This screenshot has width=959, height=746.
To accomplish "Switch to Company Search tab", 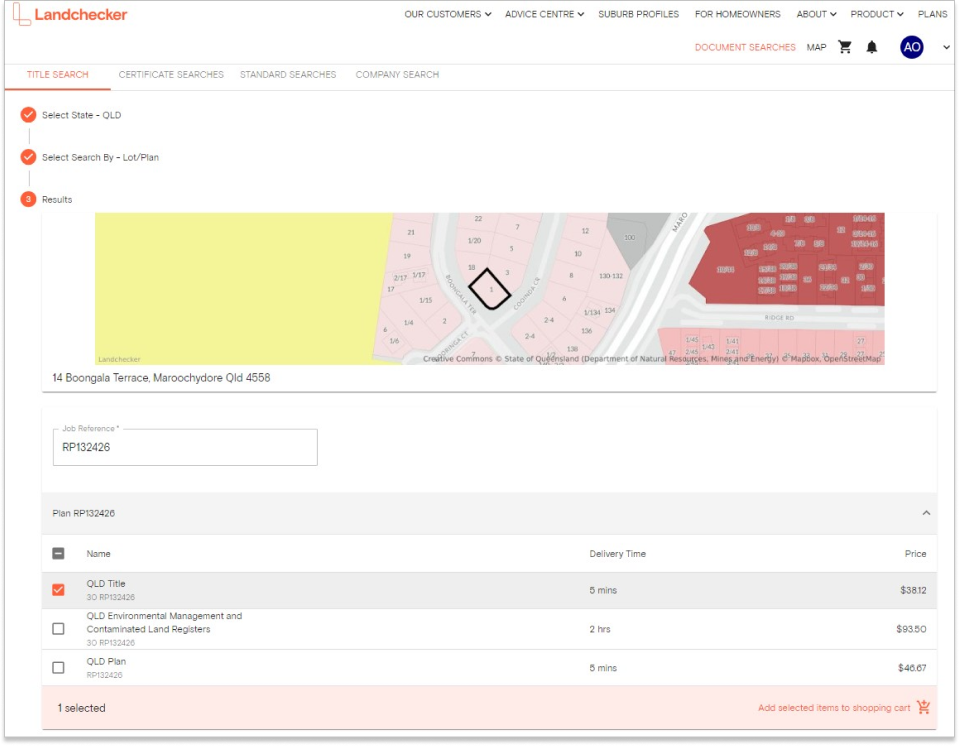I will [x=398, y=75].
